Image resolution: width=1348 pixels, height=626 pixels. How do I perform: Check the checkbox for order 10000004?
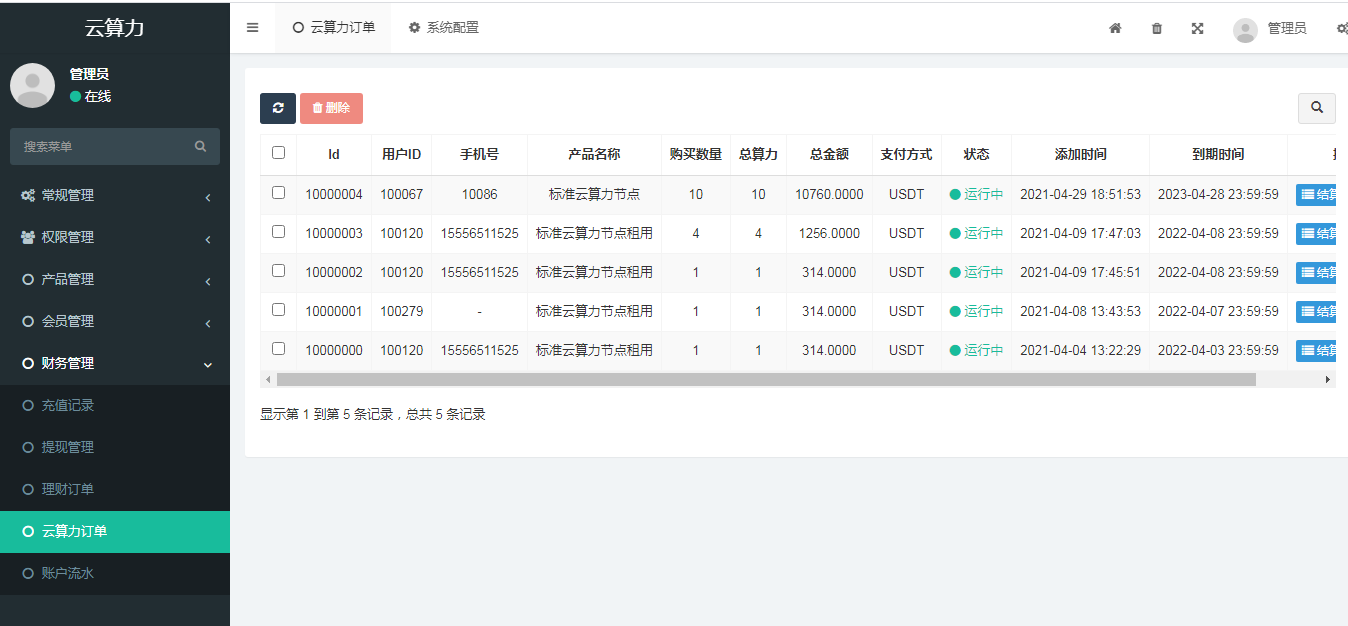(x=278, y=194)
